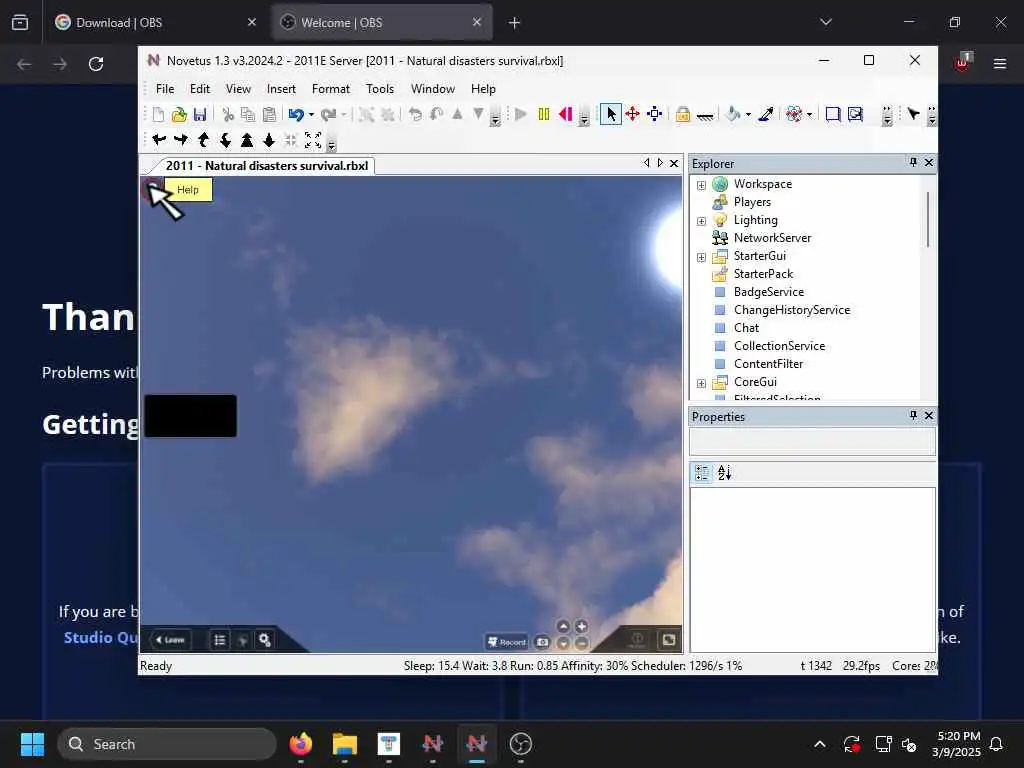Toggle fullscreen in the game view
This screenshot has height=768, width=1024.
tap(668, 640)
